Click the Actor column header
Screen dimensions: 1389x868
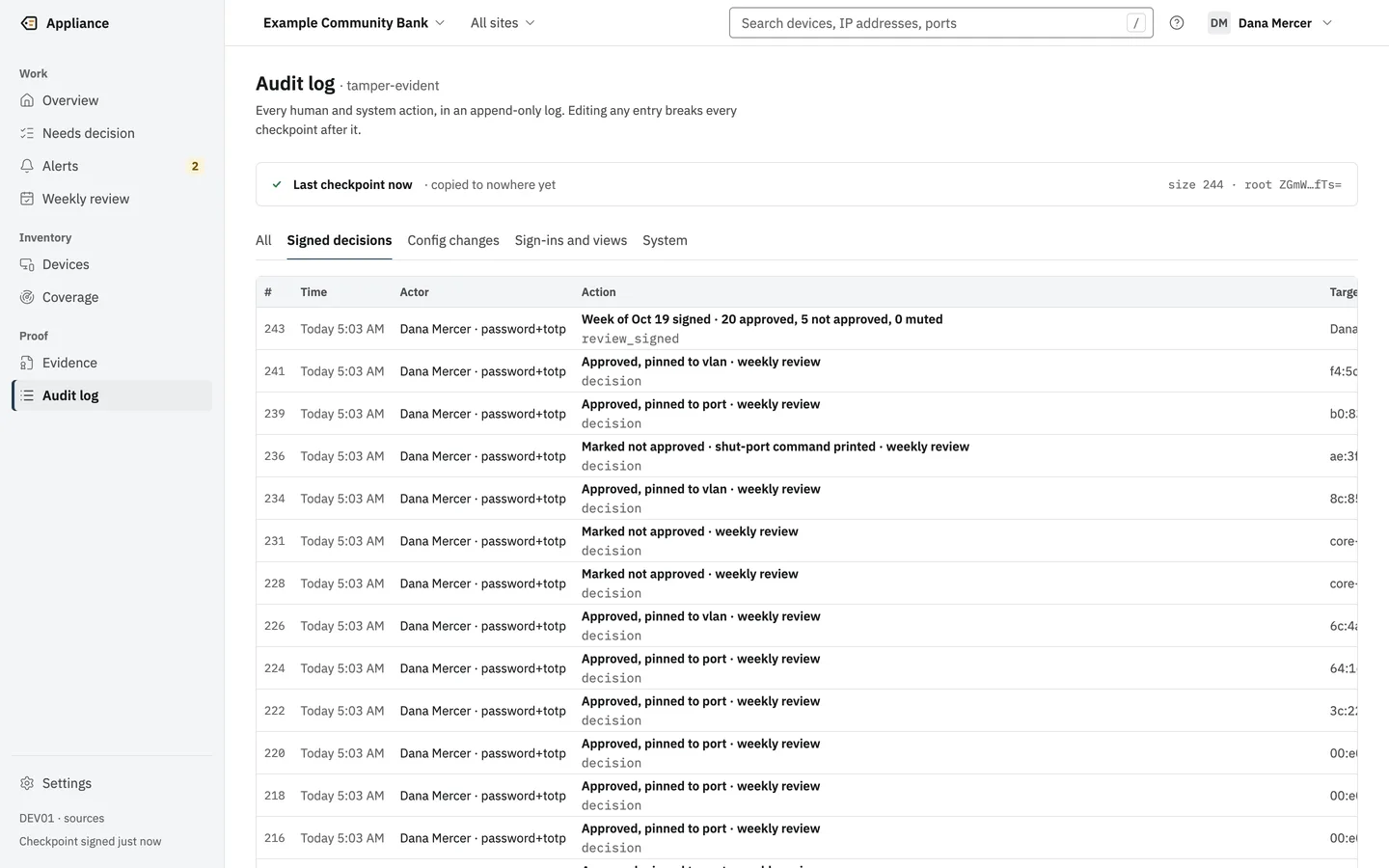click(x=415, y=292)
